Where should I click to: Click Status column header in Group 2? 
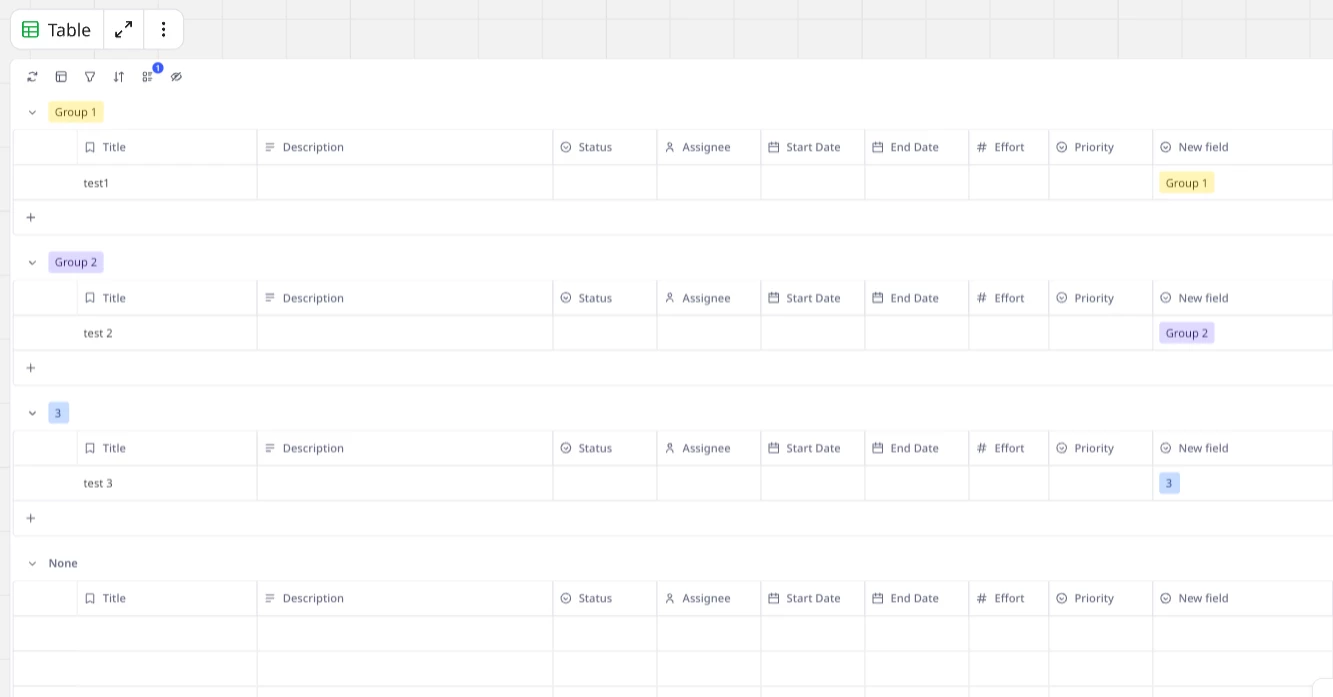pyautogui.click(x=605, y=298)
